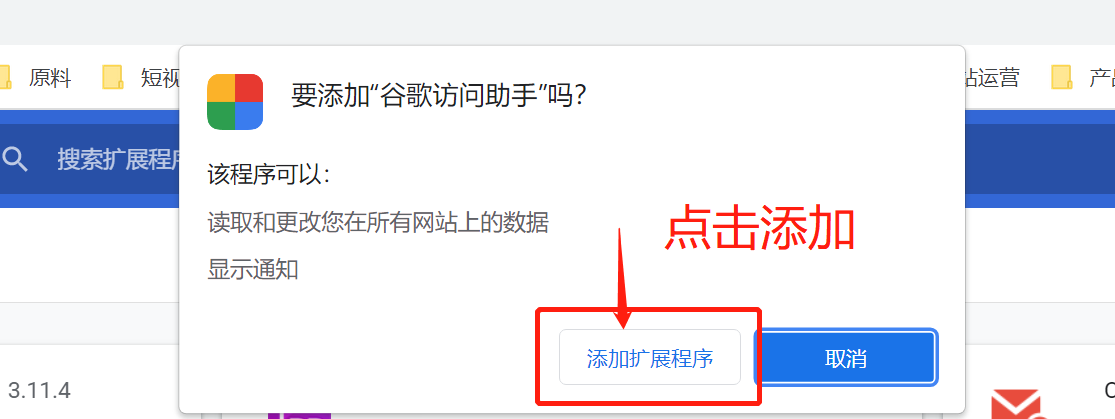Select the 原料 bookmark label

pos(50,78)
